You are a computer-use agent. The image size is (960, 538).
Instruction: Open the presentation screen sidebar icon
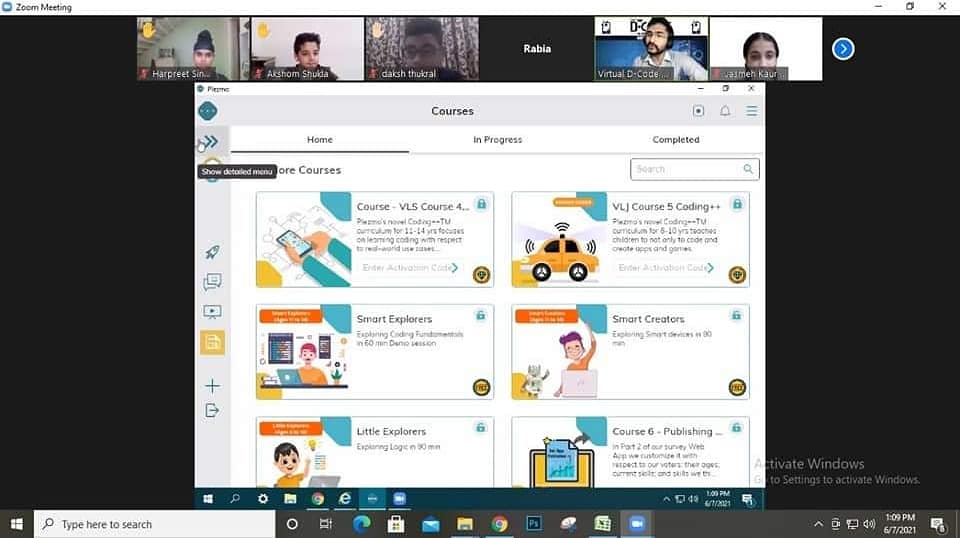pos(212,312)
